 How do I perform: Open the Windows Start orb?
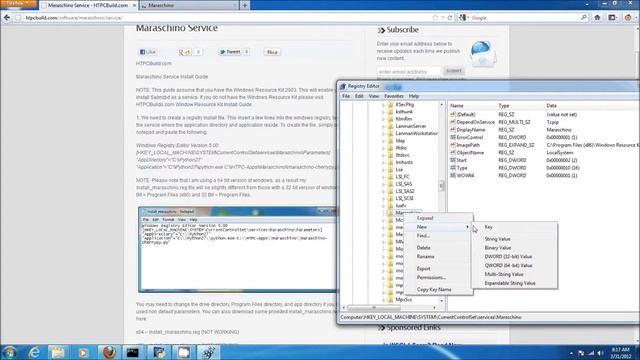point(10,352)
